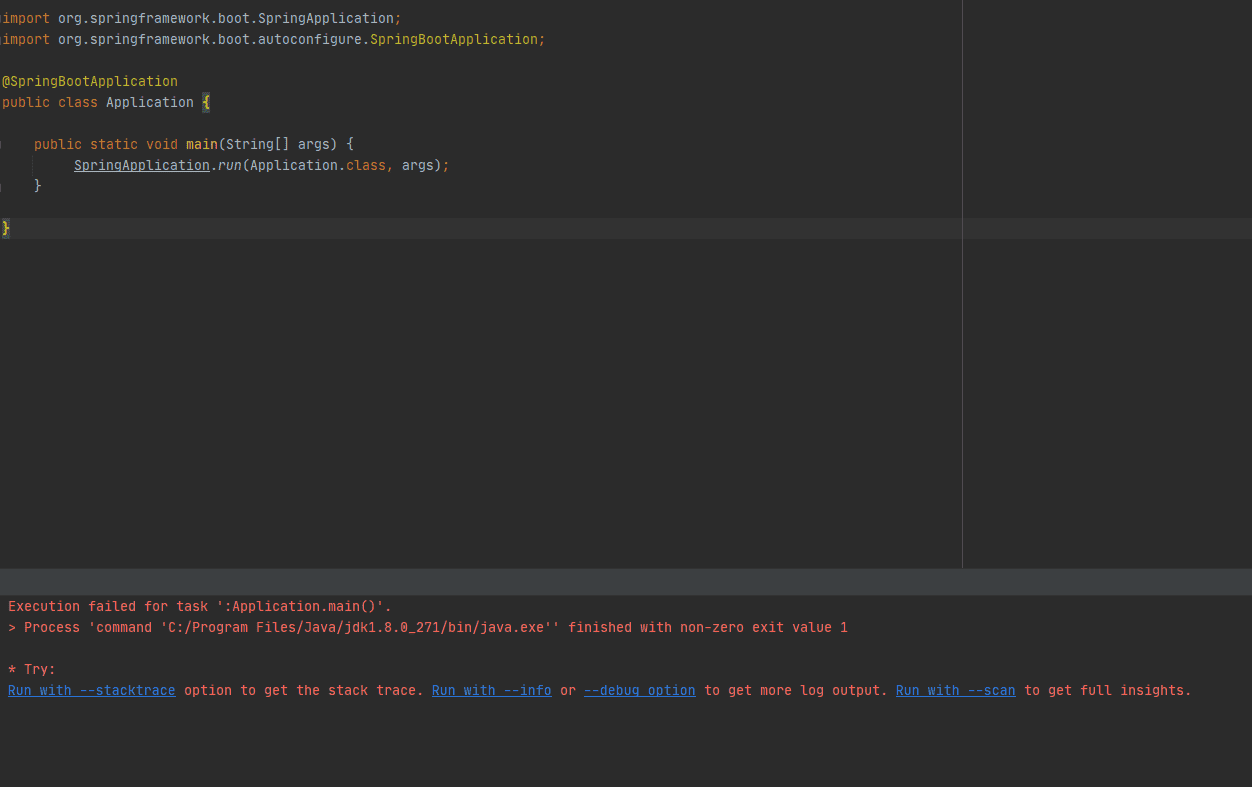Screen dimensions: 1252x787
Task: Click the main method name
Action: [x=201, y=144]
